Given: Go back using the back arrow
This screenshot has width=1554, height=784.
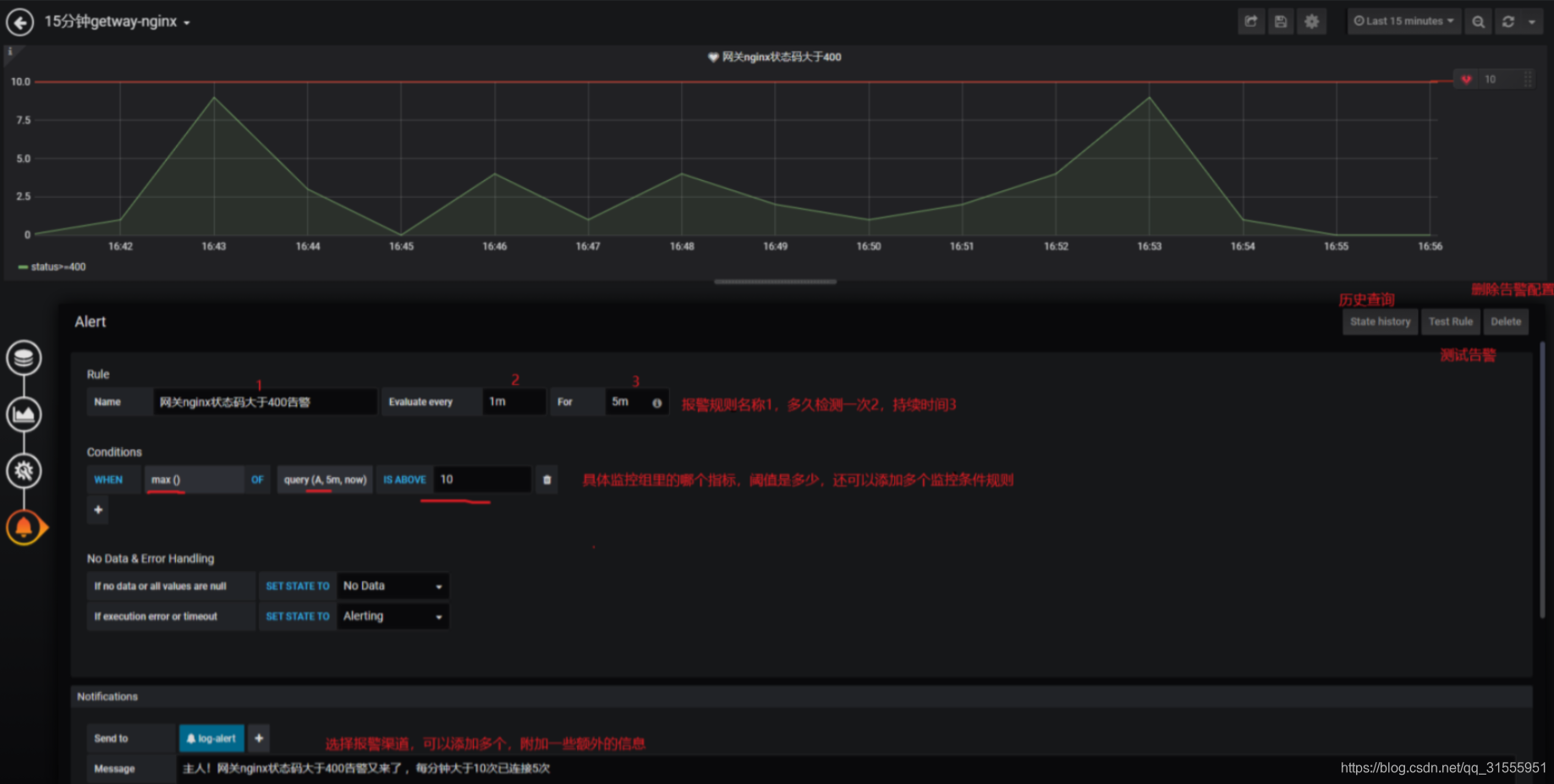Looking at the screenshot, I should pyautogui.click(x=20, y=22).
